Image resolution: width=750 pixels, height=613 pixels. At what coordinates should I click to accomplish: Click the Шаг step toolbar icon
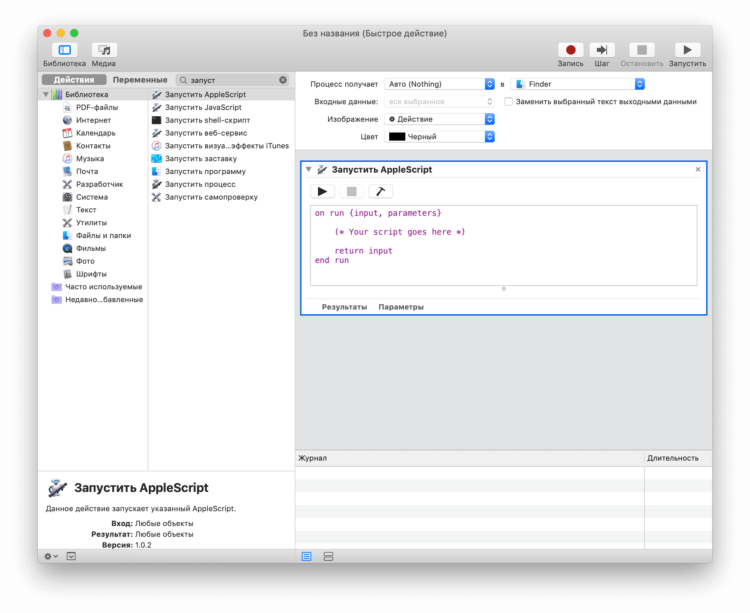point(602,50)
